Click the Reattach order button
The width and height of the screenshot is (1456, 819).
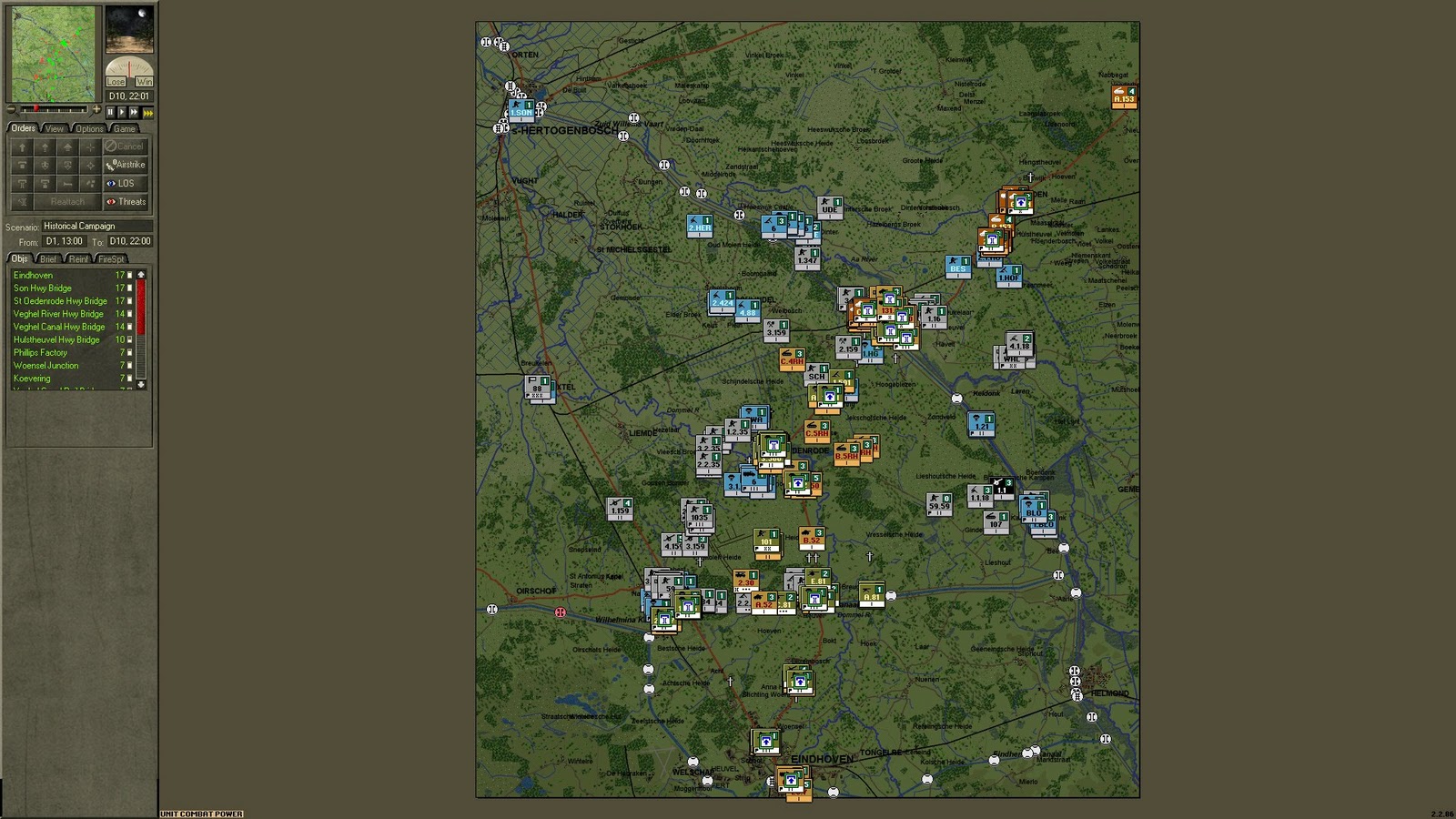coord(67,202)
